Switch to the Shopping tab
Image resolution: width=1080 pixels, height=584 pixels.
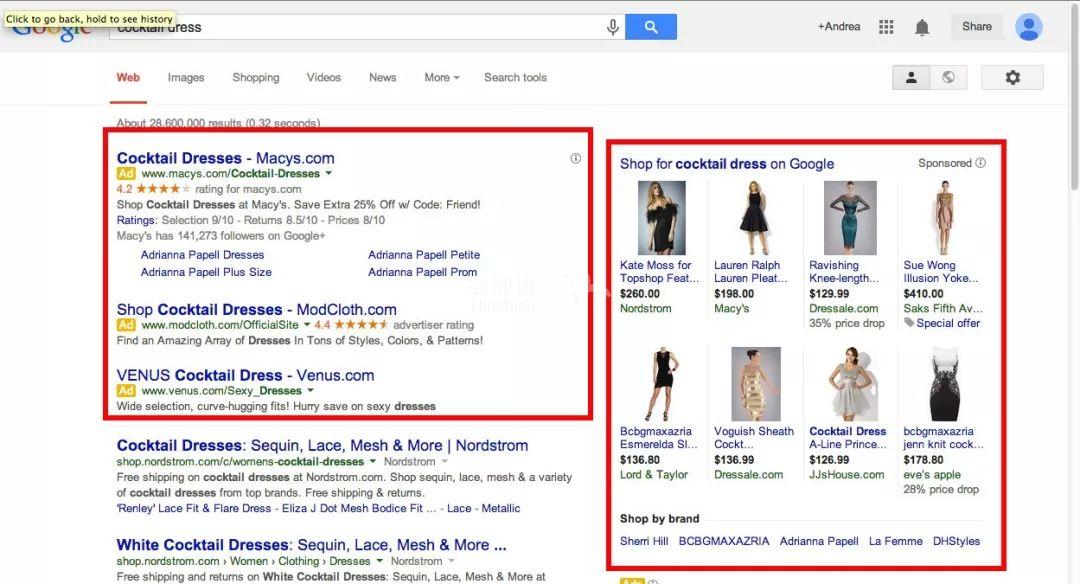coord(256,77)
